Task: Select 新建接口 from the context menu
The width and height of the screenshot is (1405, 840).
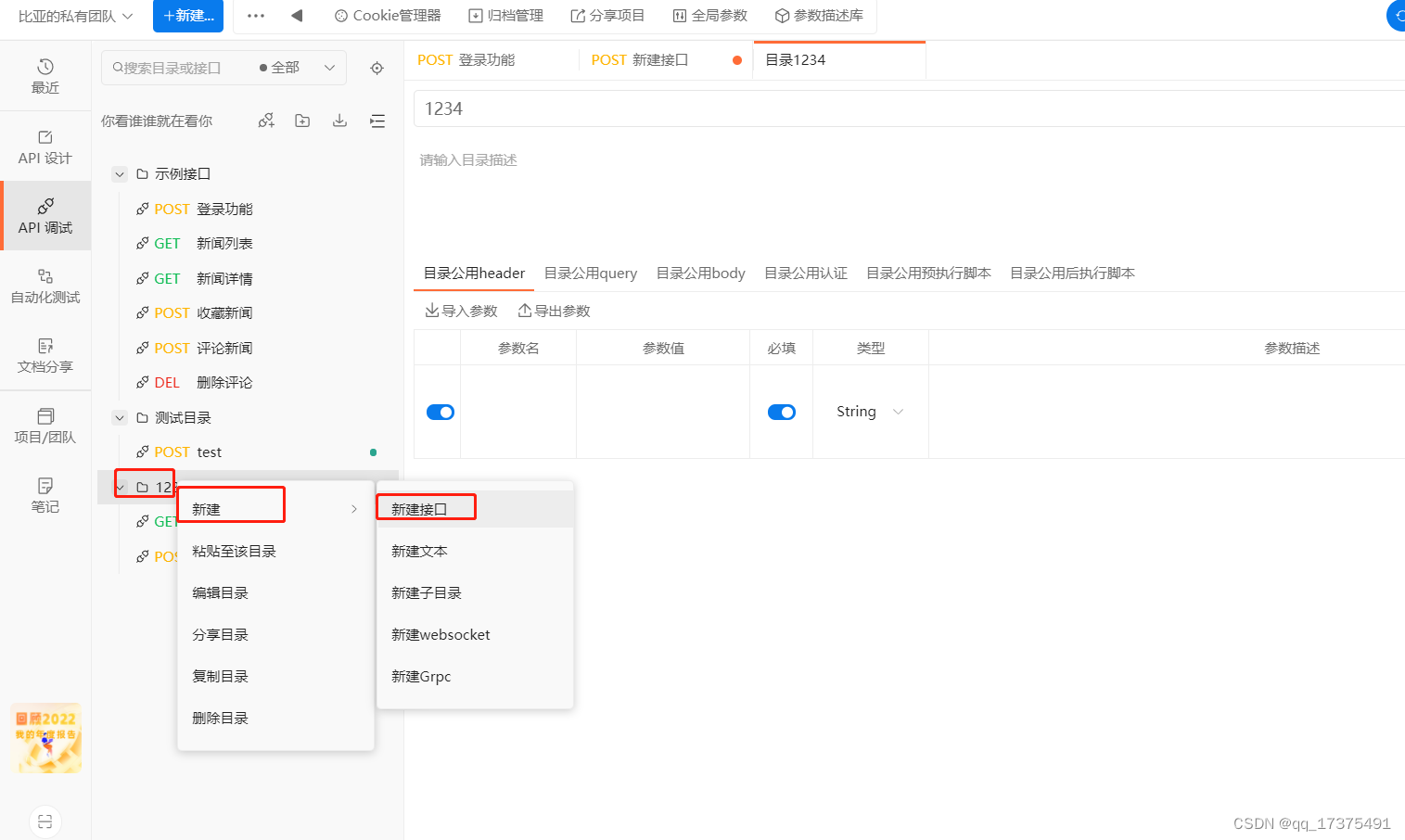Action: coord(425,506)
